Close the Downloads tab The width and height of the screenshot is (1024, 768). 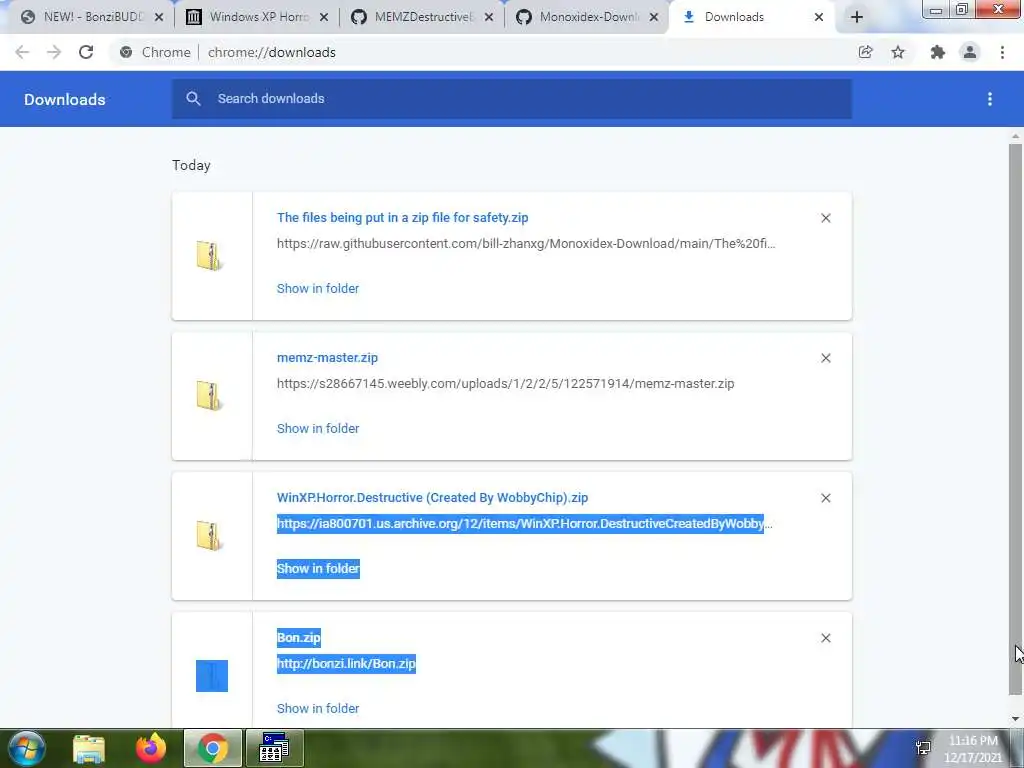coord(819,17)
